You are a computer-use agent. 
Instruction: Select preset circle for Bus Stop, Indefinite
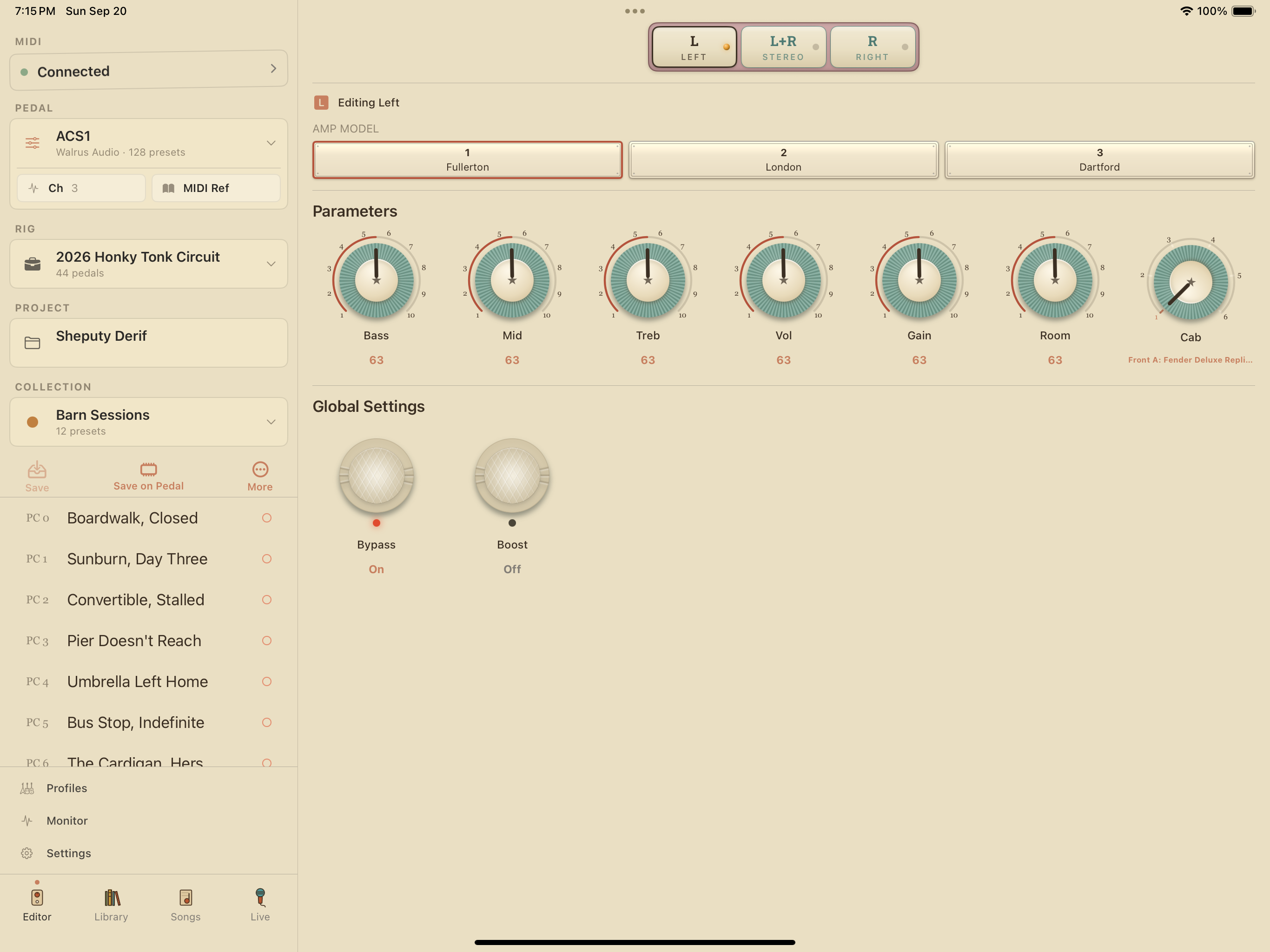[x=266, y=722]
